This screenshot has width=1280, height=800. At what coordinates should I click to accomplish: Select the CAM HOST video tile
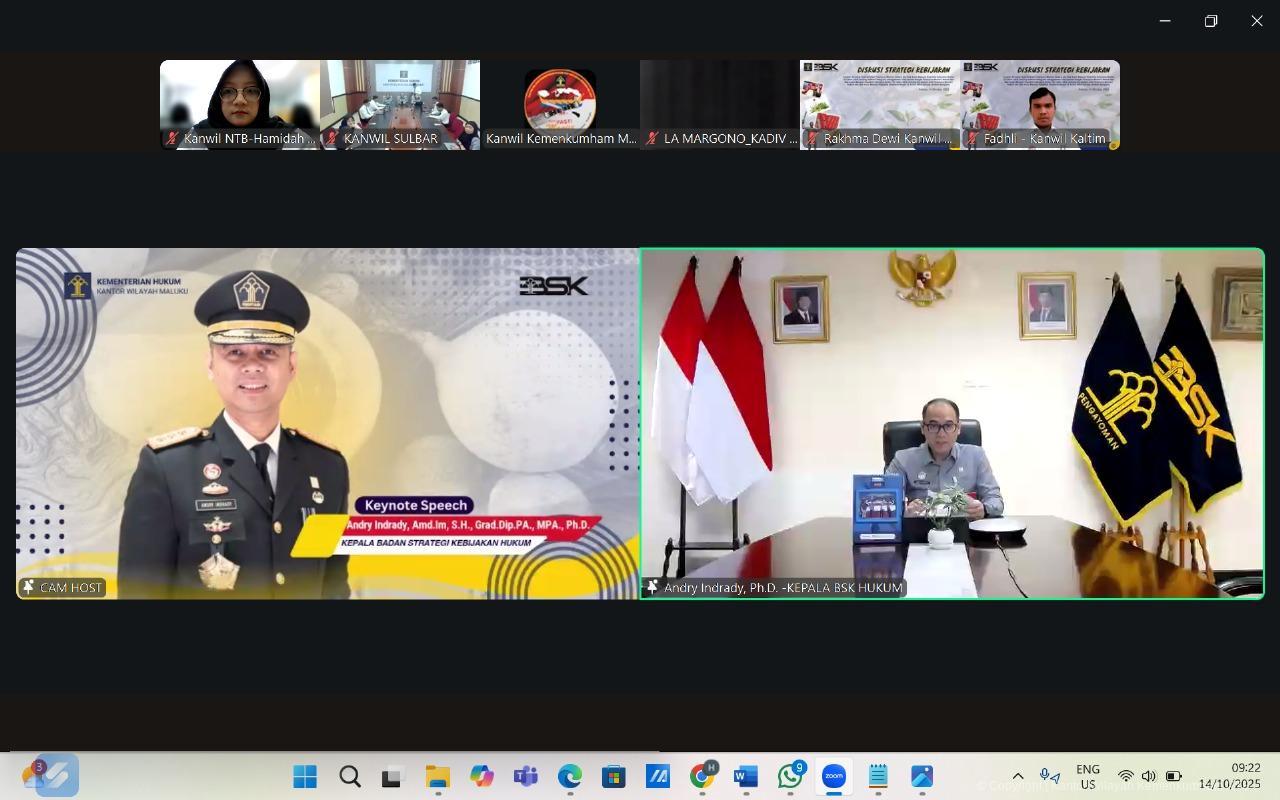[x=327, y=423]
